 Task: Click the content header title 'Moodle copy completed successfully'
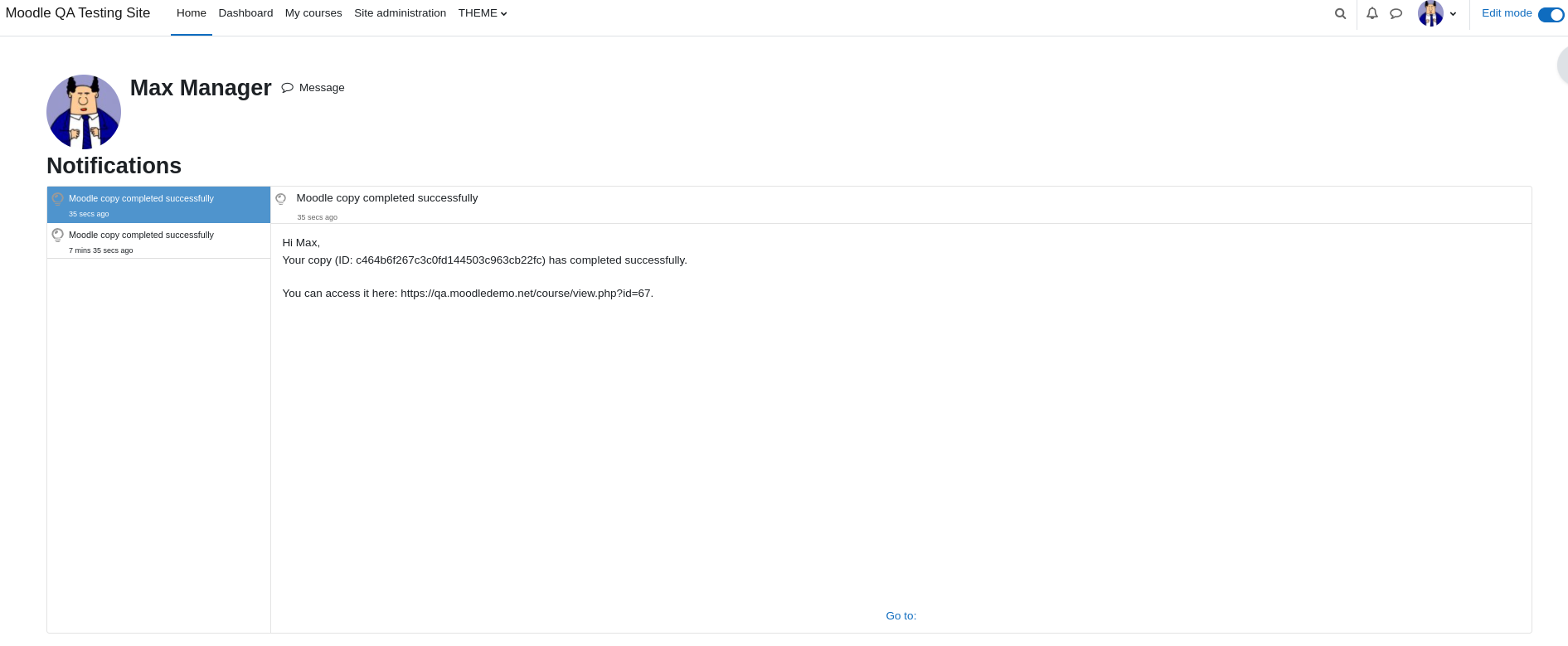click(x=387, y=198)
